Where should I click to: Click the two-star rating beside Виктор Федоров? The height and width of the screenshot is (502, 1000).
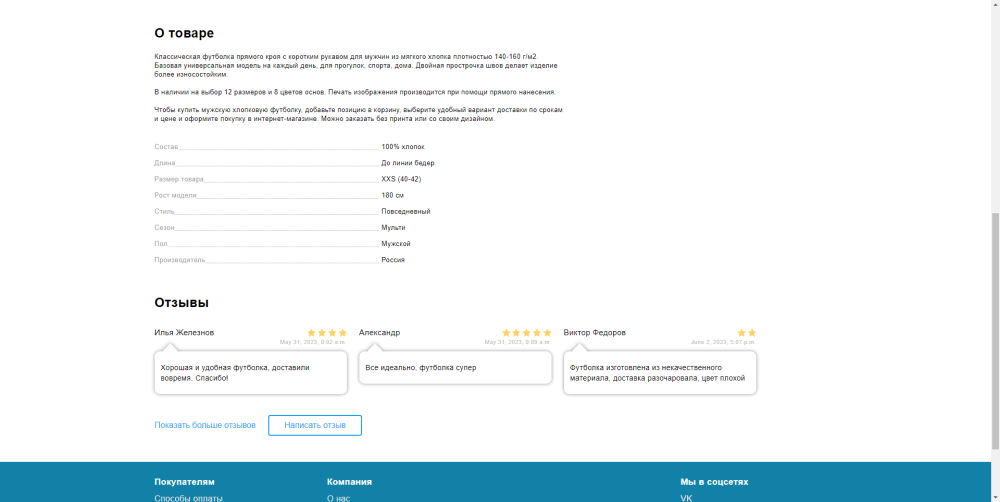746,333
